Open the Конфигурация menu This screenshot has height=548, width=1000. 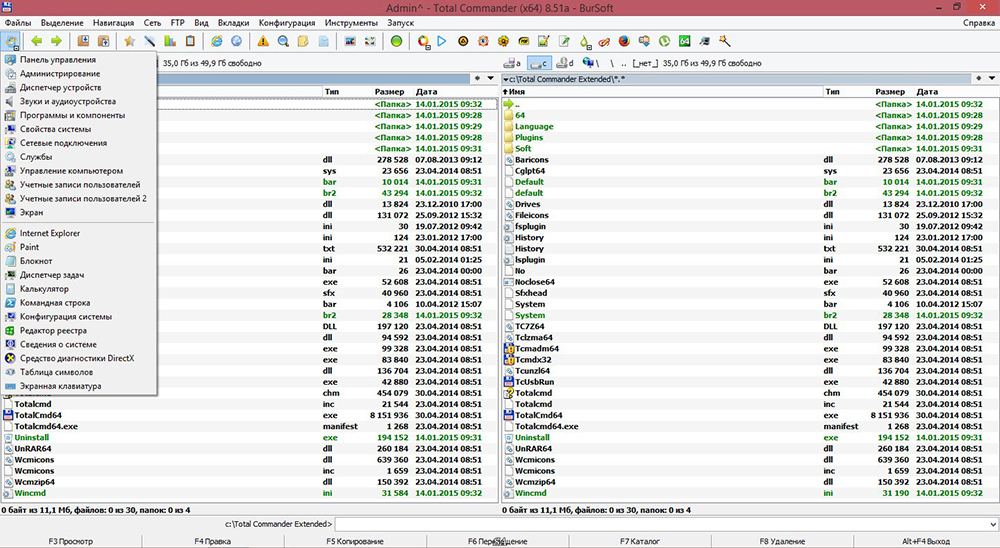[x=288, y=21]
